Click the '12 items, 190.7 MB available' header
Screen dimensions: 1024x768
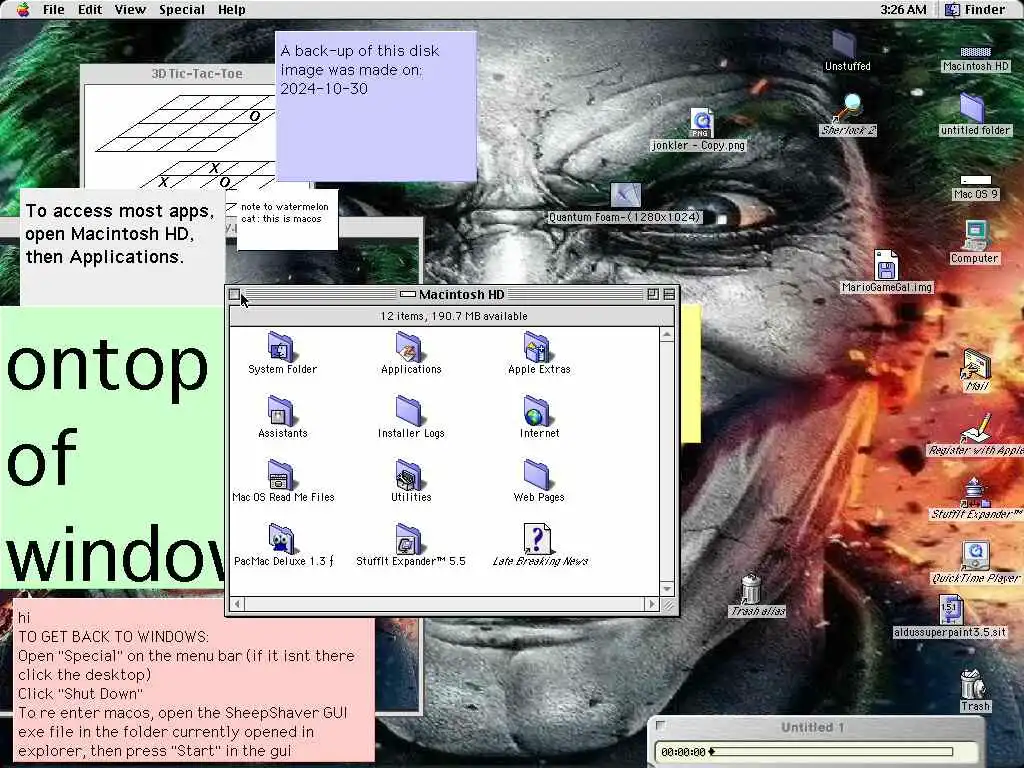(454, 316)
